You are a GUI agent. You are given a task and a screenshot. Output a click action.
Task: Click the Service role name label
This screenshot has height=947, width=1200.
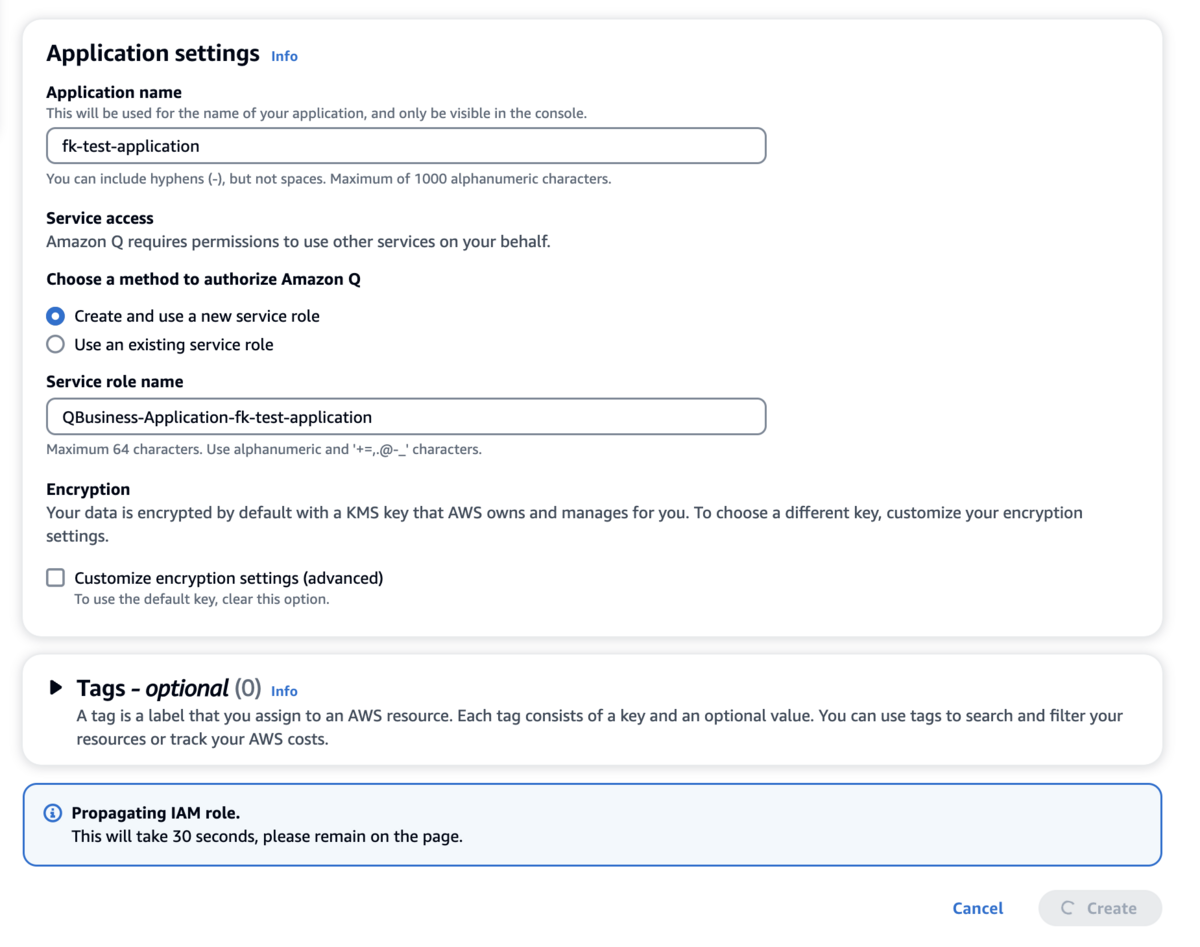(x=115, y=382)
